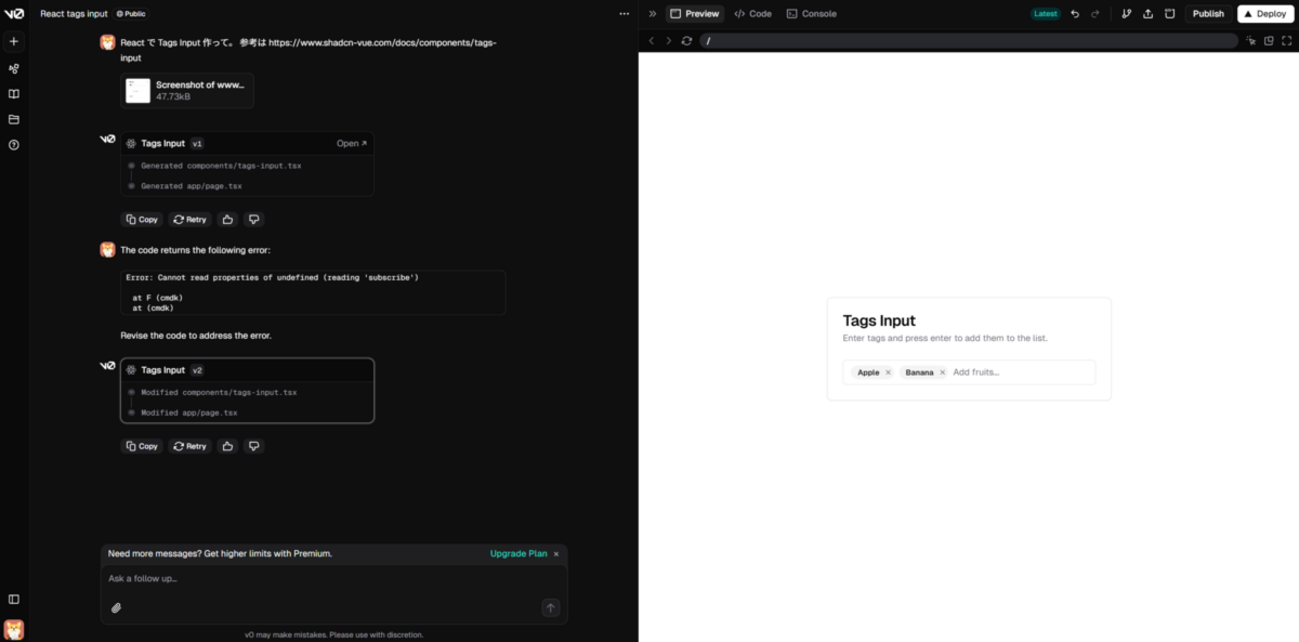Image resolution: width=1299 pixels, height=642 pixels.
Task: Activate the element selector cursor icon
Action: [x=1251, y=41]
